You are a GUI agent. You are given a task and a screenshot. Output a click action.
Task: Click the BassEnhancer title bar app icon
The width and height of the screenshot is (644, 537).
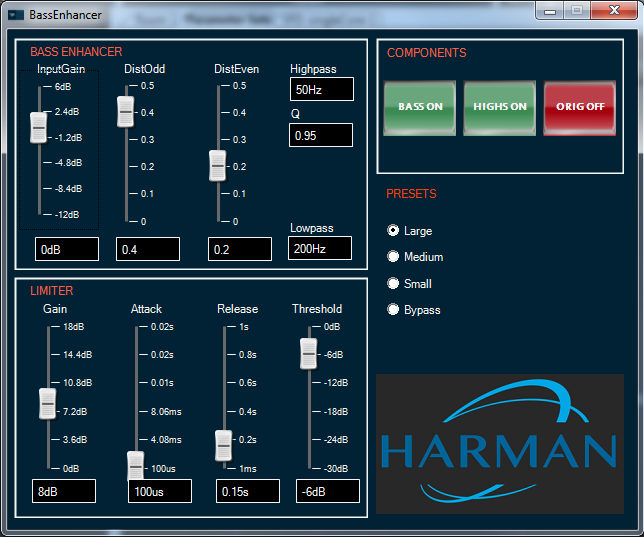(x=16, y=15)
